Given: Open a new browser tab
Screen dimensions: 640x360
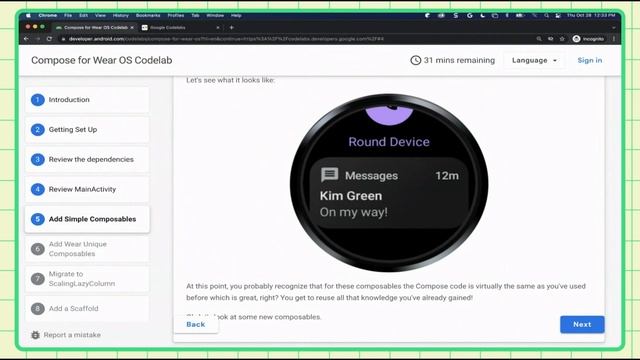Looking at the screenshot, I should 231,28.
